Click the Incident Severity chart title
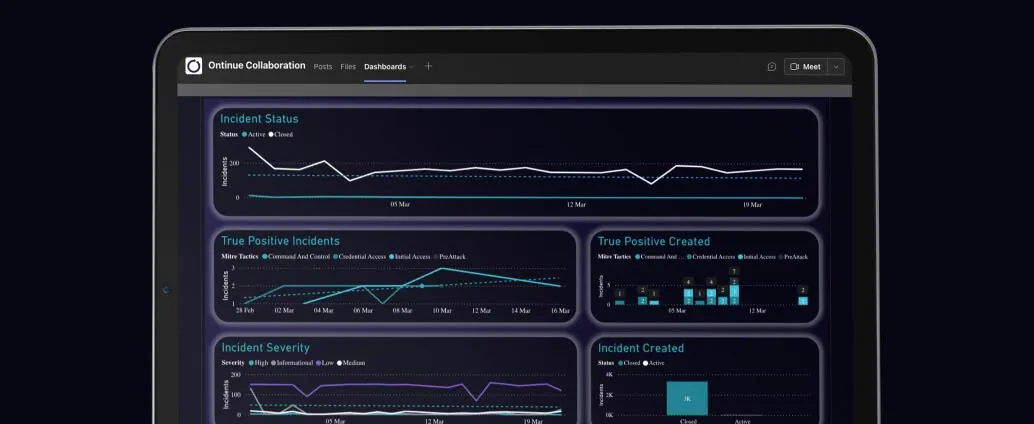This screenshot has height=424, width=1034. click(x=265, y=348)
